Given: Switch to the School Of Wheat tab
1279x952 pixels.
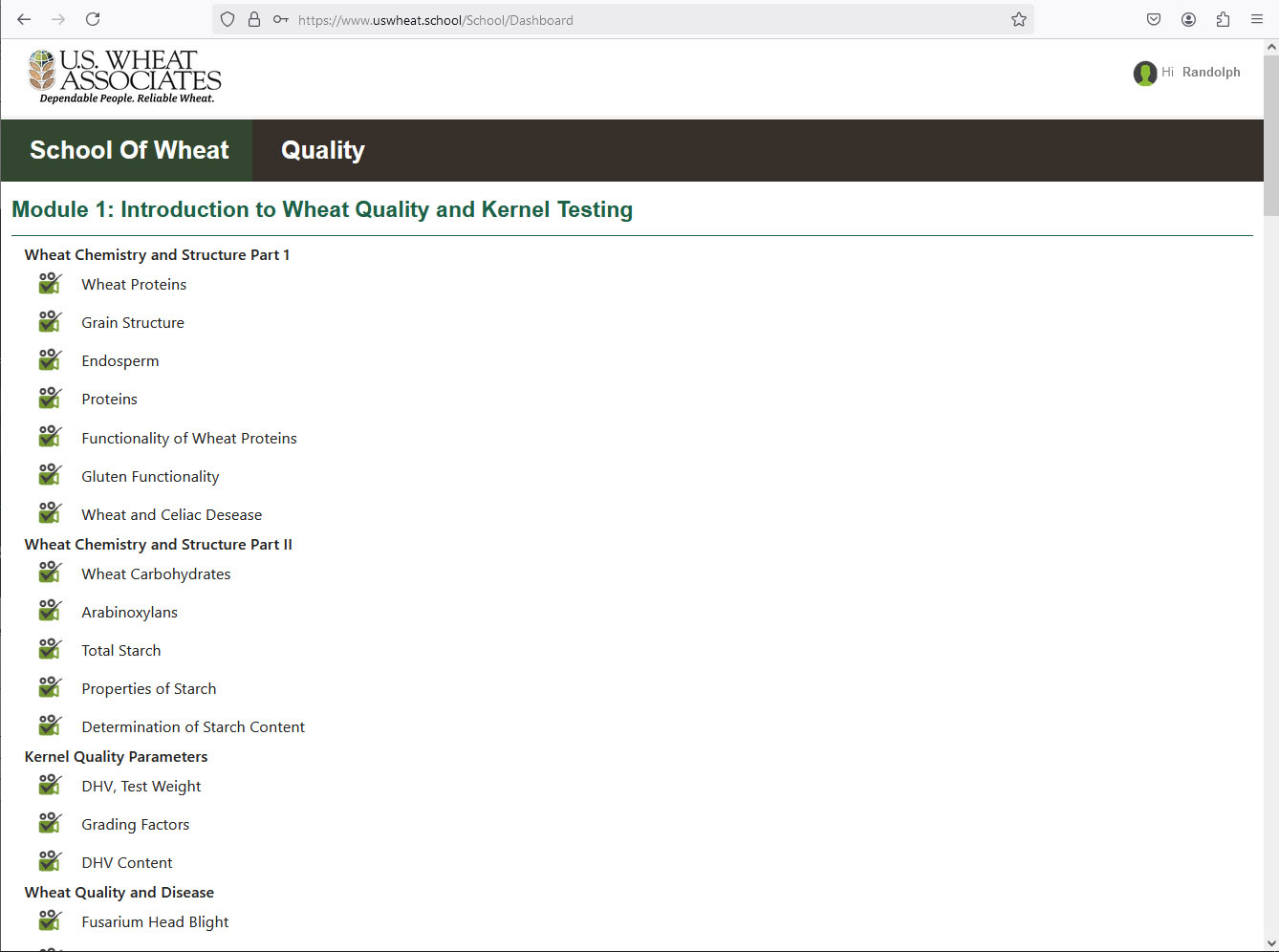Looking at the screenshot, I should point(129,151).
